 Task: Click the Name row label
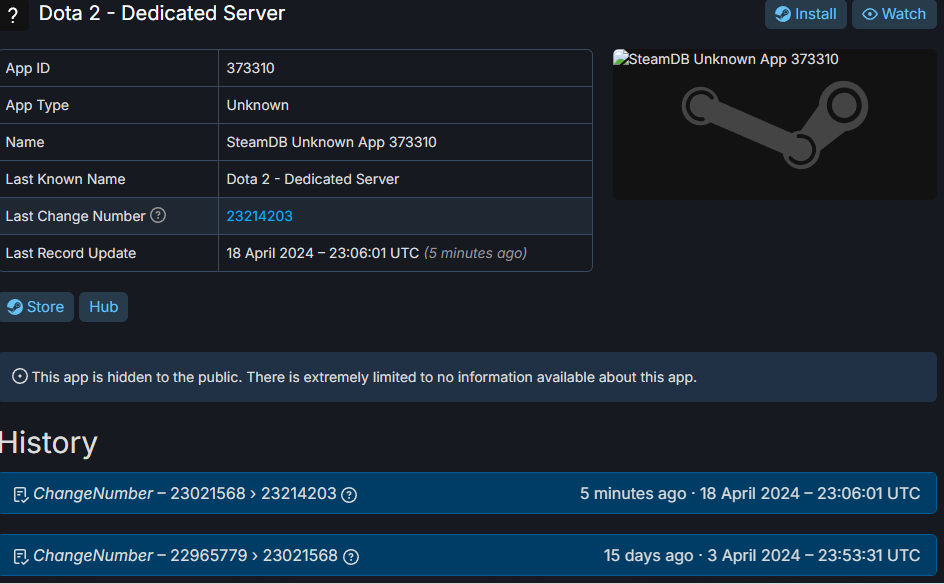pyautogui.click(x=25, y=142)
